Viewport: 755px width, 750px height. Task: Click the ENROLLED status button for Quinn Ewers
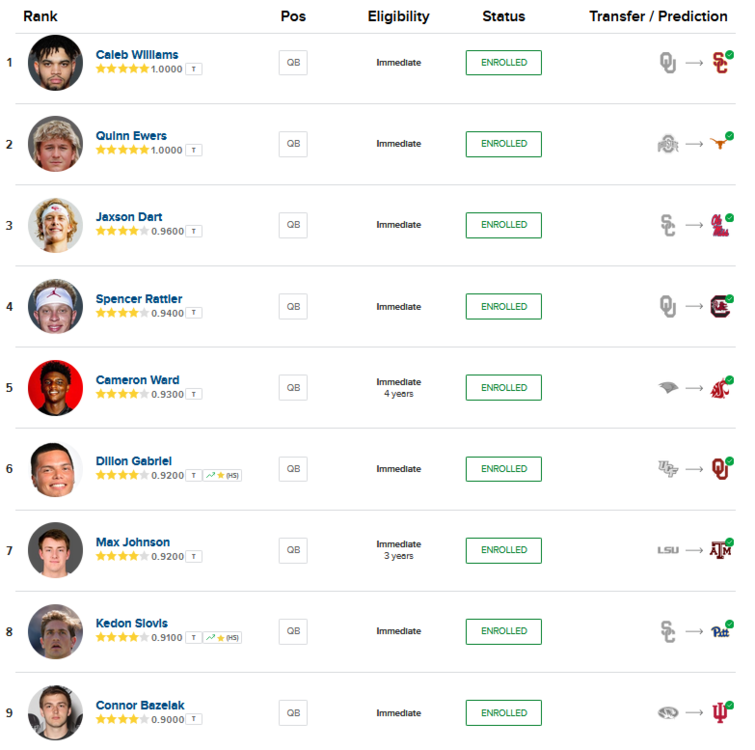click(503, 144)
